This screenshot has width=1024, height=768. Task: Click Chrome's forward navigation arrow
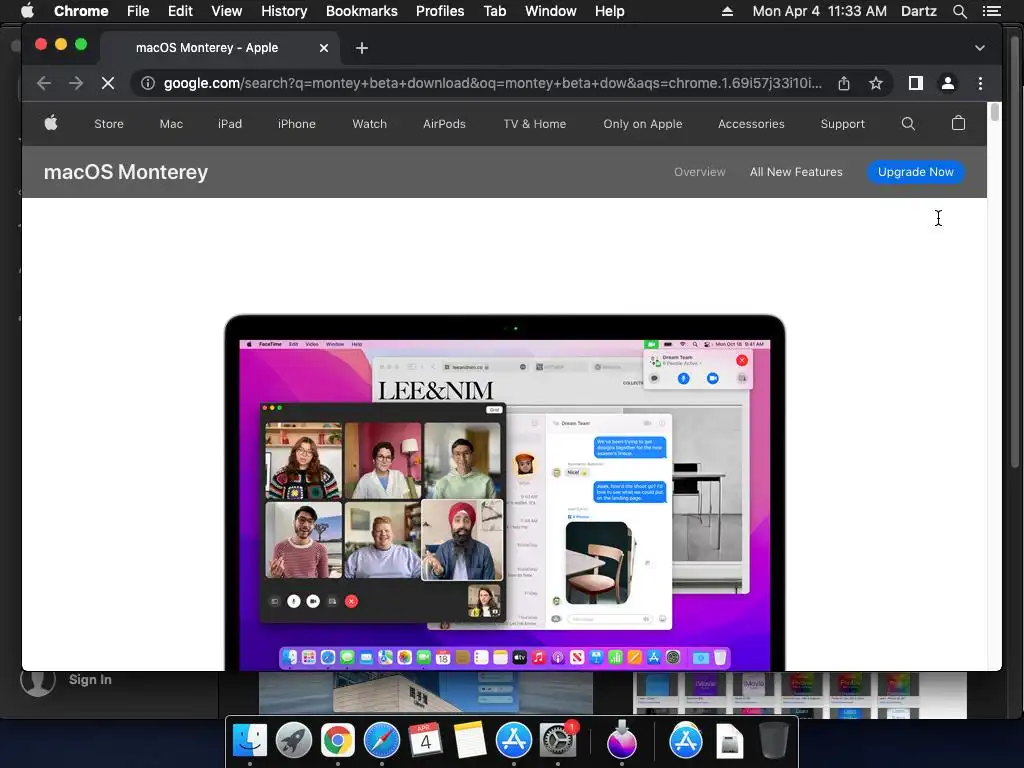[76, 83]
